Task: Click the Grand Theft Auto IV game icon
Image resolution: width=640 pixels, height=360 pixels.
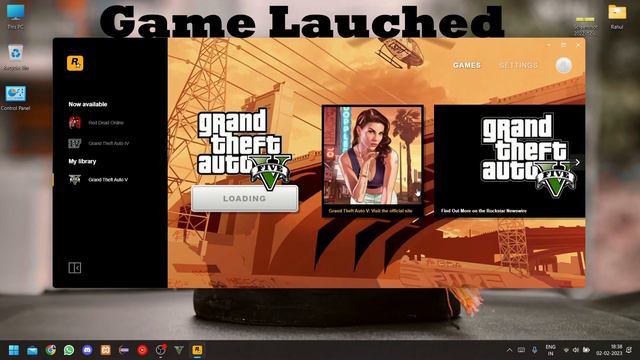Action: pyautogui.click(x=75, y=143)
